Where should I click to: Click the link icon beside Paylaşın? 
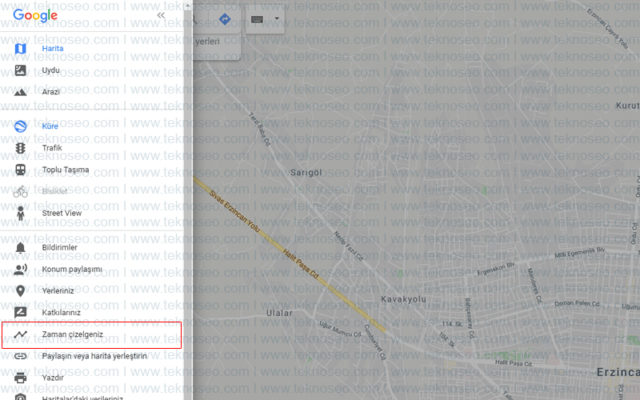pos(20,356)
